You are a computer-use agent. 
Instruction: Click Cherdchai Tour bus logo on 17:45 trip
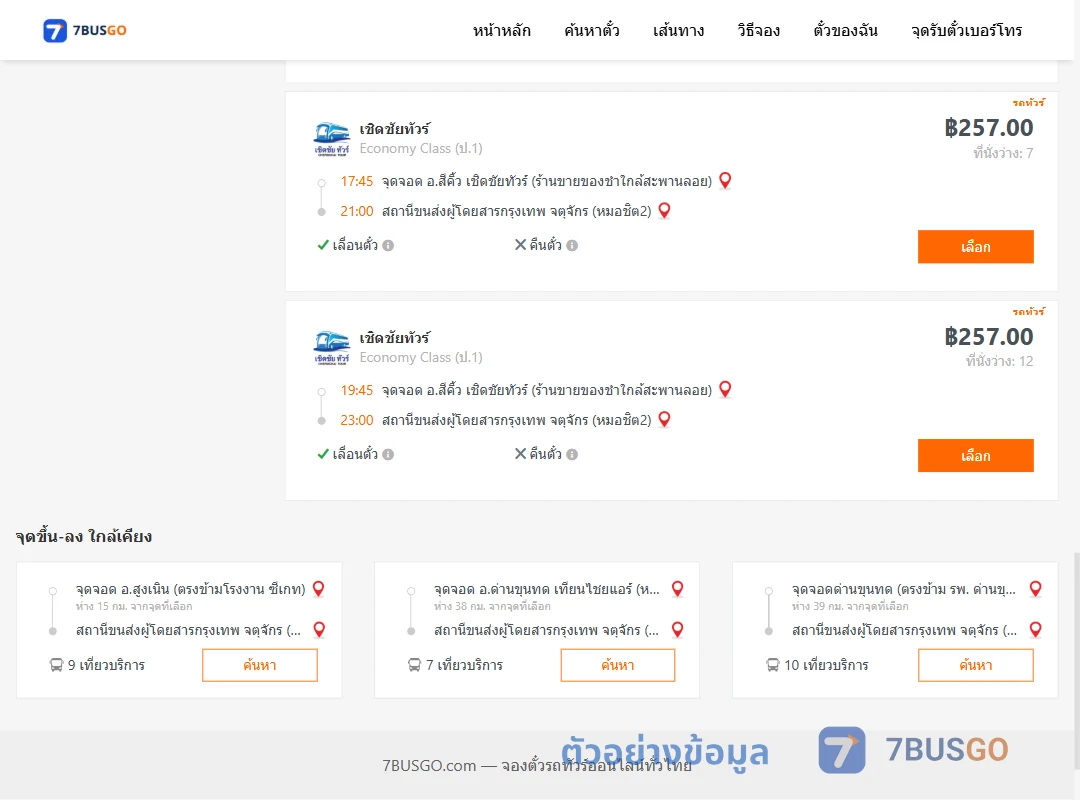pyautogui.click(x=332, y=139)
